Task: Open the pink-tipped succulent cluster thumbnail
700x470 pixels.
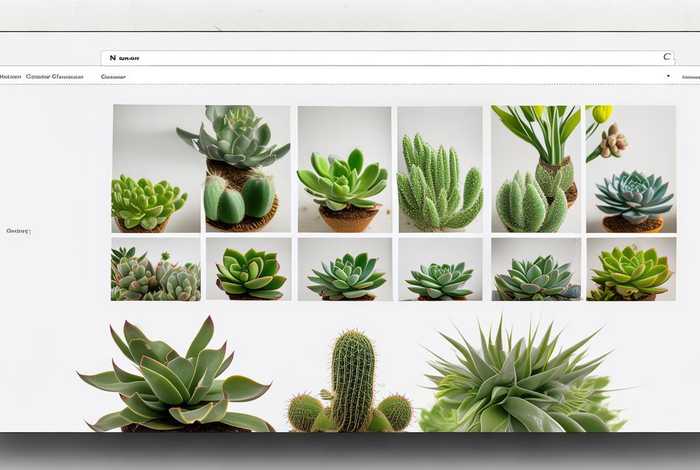Action: (x=155, y=269)
